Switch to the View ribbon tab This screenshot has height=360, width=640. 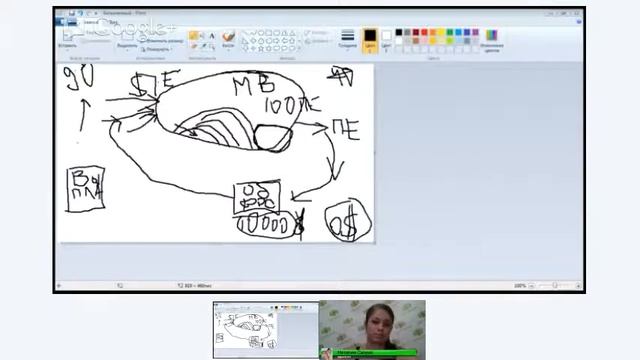point(113,22)
